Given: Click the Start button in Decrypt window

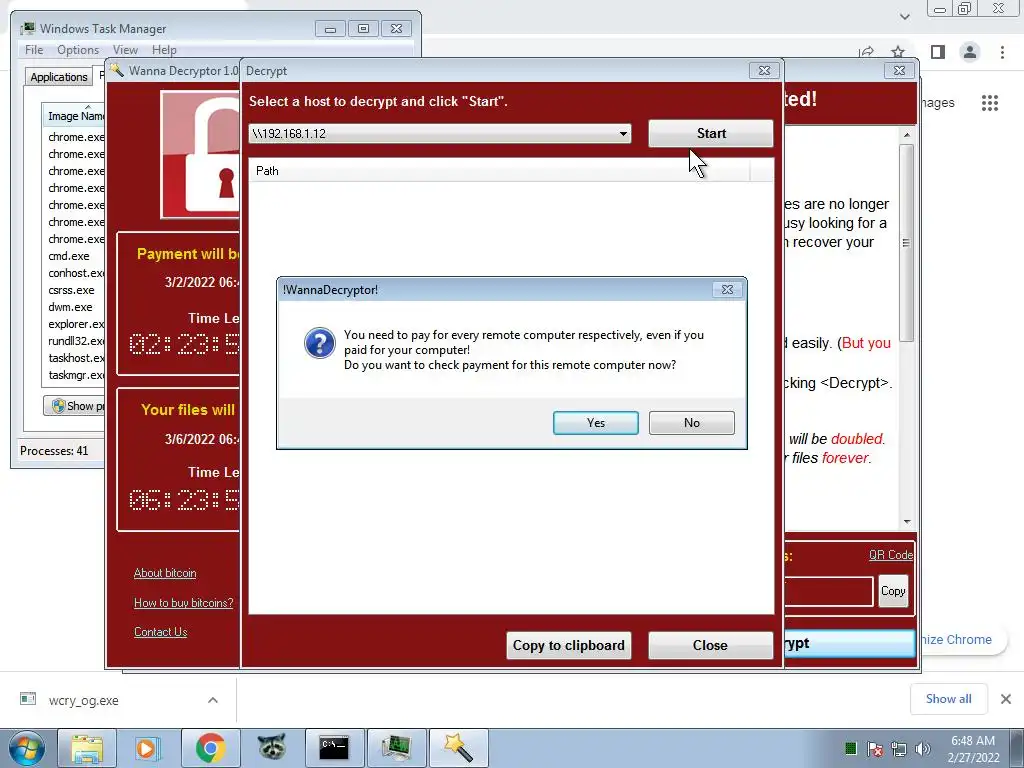Looking at the screenshot, I should pos(711,133).
